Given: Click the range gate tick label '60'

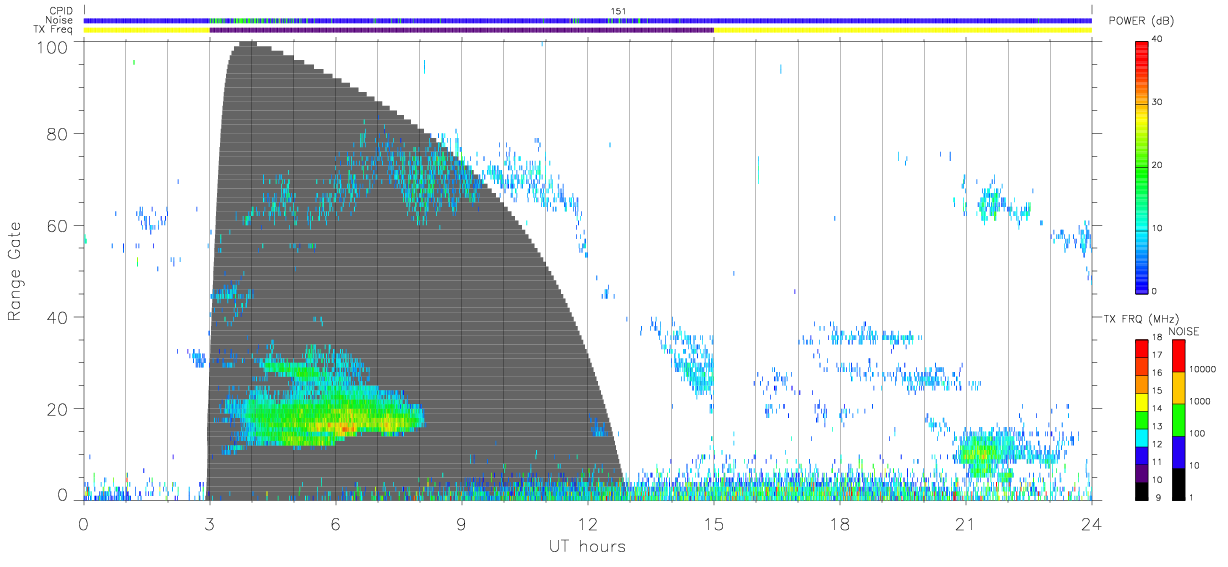Looking at the screenshot, I should (58, 226).
